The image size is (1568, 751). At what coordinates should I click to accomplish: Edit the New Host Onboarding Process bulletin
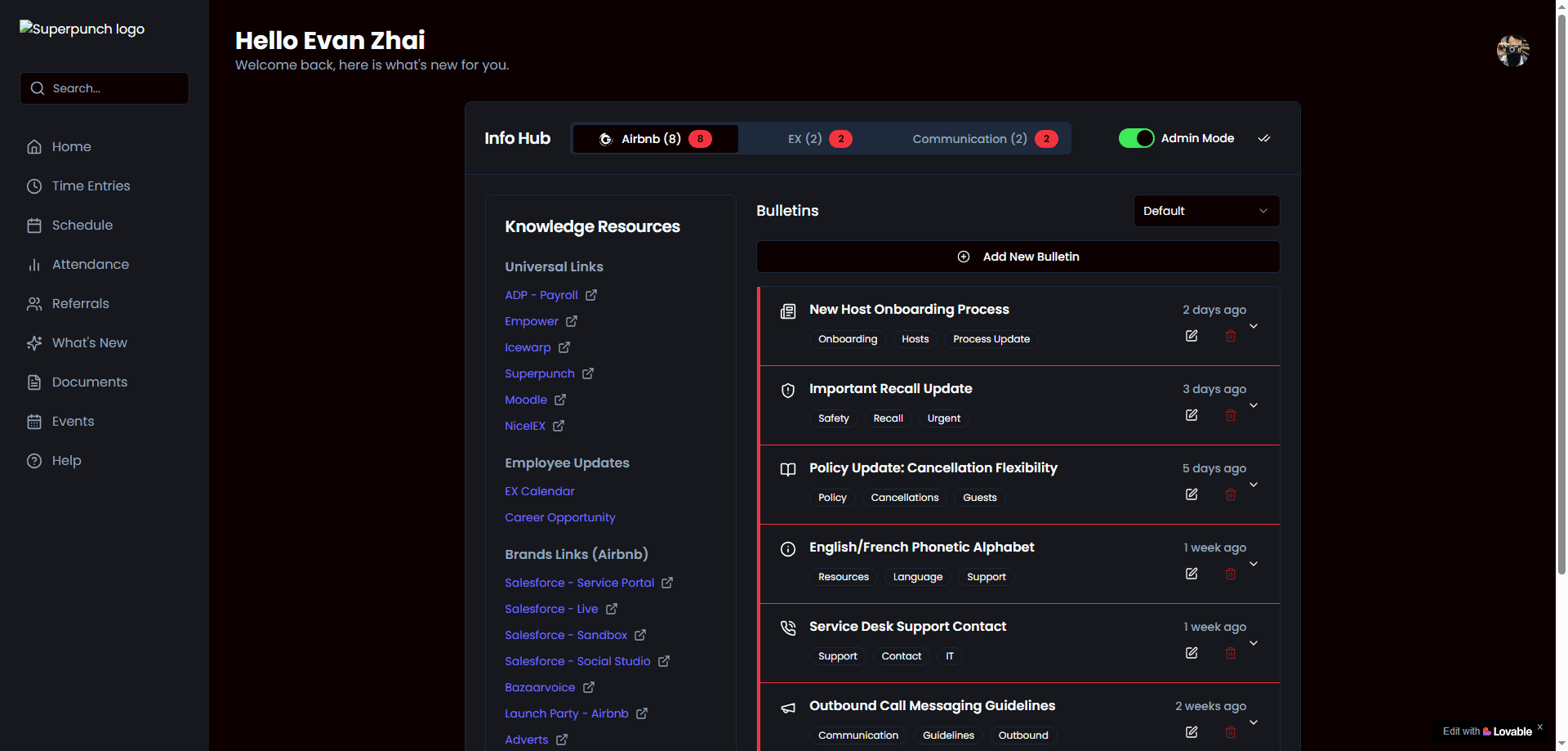1192,336
